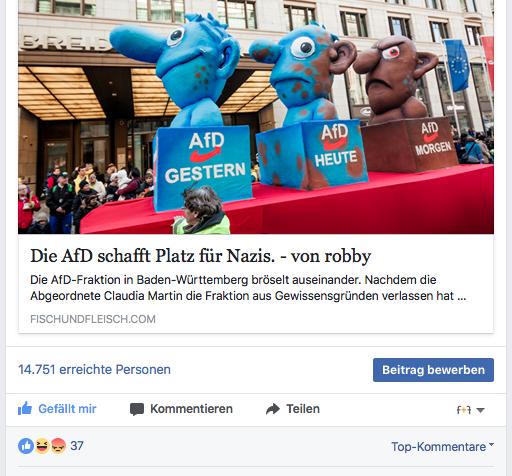
Task: Click the Beitrag bewerben button
Action: coord(433,370)
